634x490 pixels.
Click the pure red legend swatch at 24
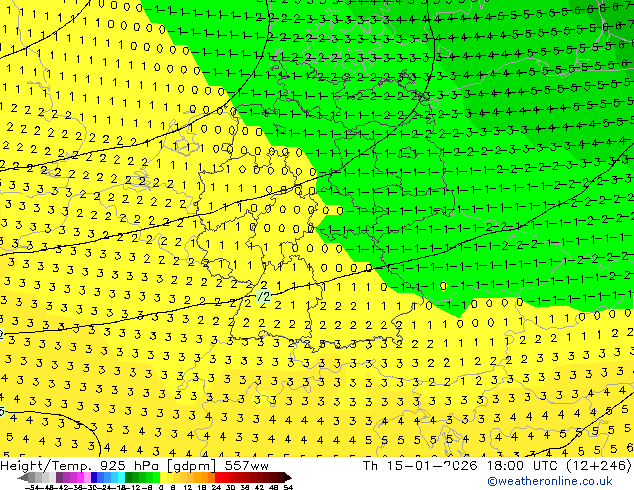pos(218,477)
